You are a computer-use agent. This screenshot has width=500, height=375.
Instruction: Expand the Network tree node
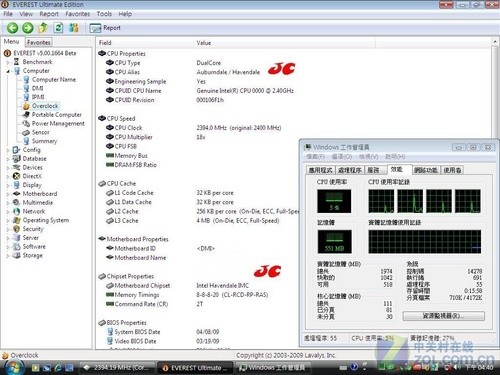pos(8,211)
